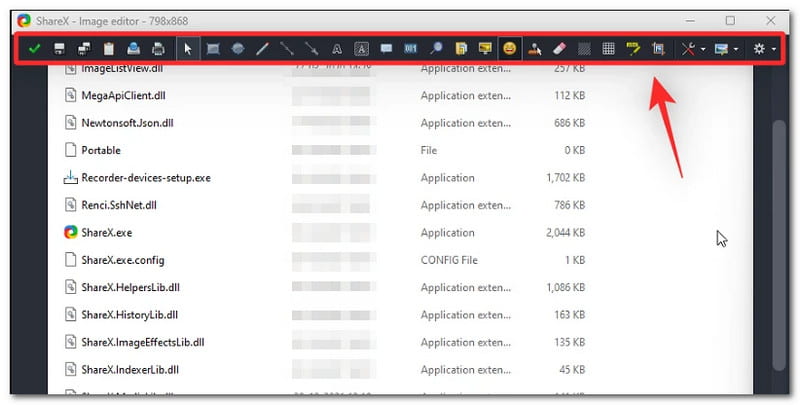Select the yellow Highlight marker tool
Screen dimensions: 800x405
coord(633,49)
